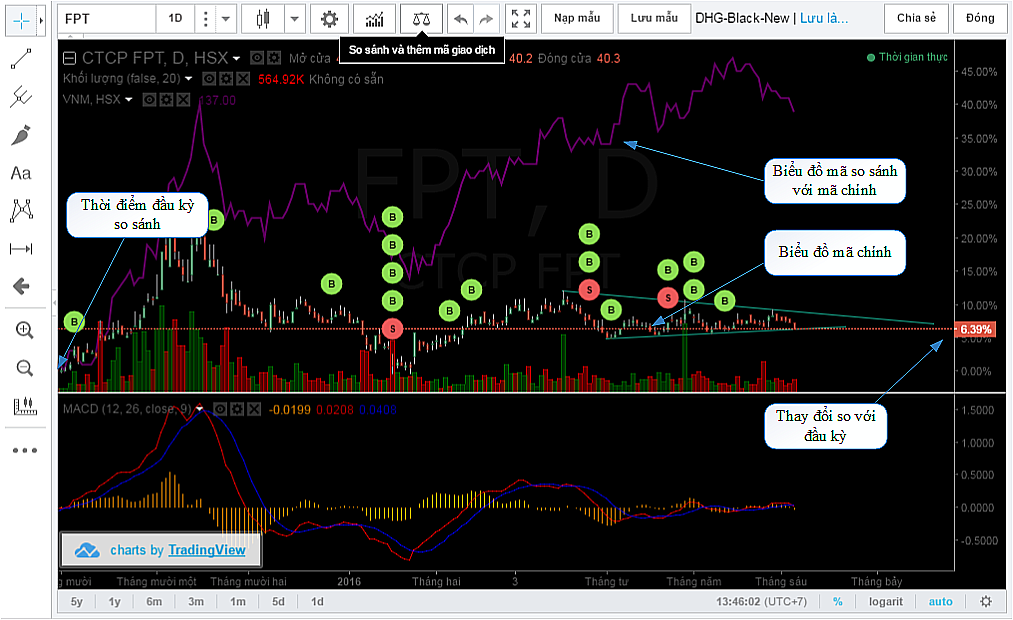Open the CTCP FPT, D, HSX legend dropdown

[236, 59]
